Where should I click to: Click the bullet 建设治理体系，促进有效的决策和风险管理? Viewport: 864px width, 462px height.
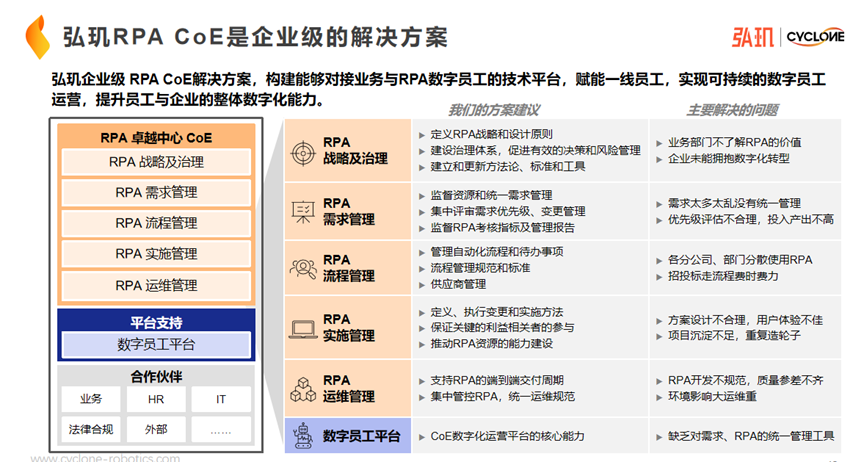[x=535, y=150]
